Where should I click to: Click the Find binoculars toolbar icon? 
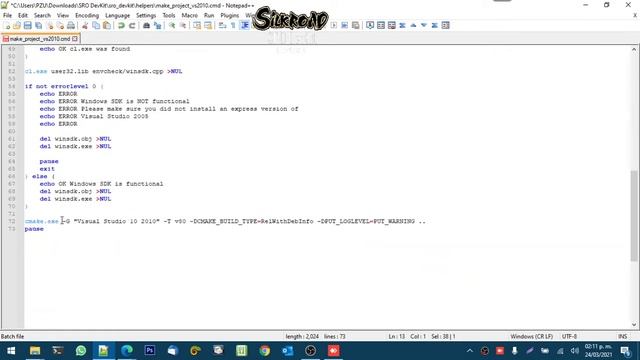click(x=146, y=26)
